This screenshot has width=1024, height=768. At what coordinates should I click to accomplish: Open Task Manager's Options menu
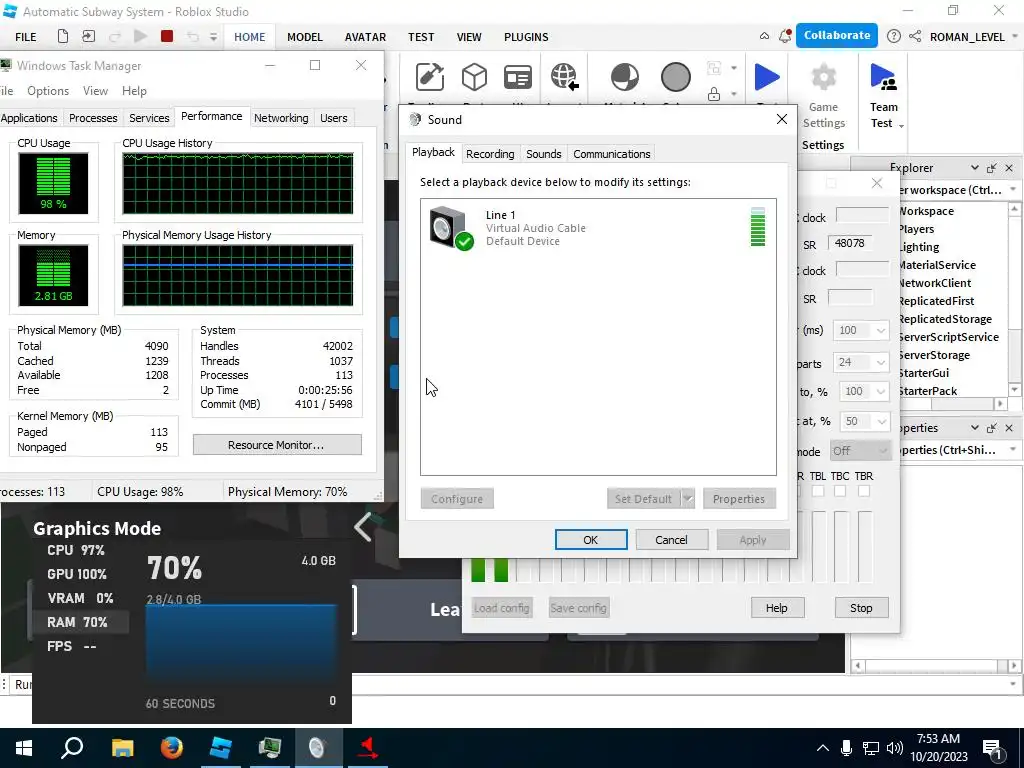tap(48, 91)
